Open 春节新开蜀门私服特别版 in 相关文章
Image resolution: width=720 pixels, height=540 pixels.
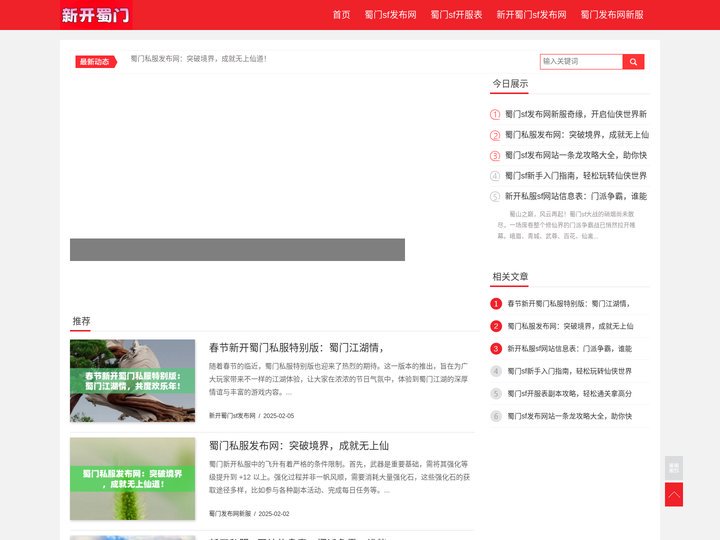568,304
